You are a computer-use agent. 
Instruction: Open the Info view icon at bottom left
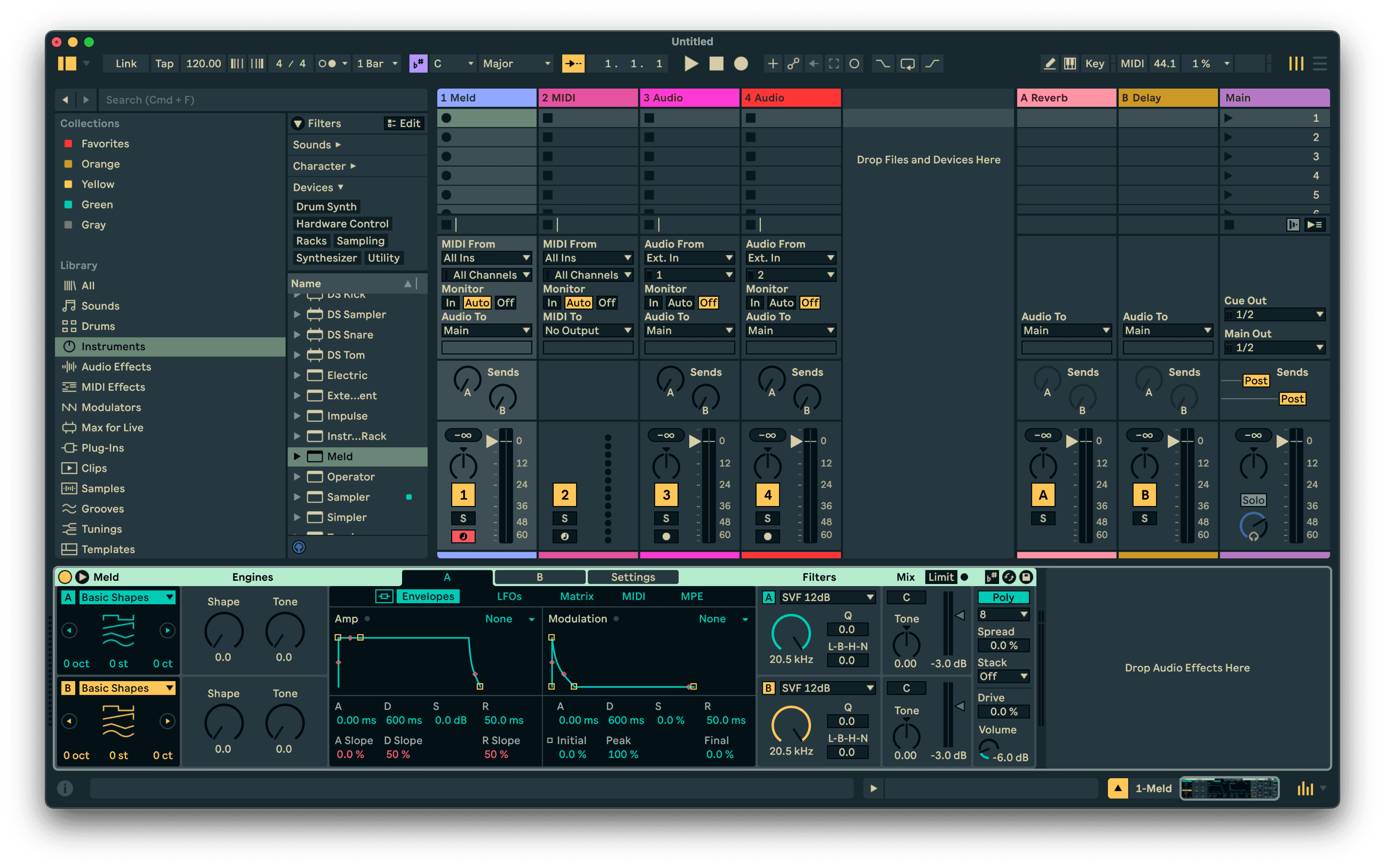point(65,788)
